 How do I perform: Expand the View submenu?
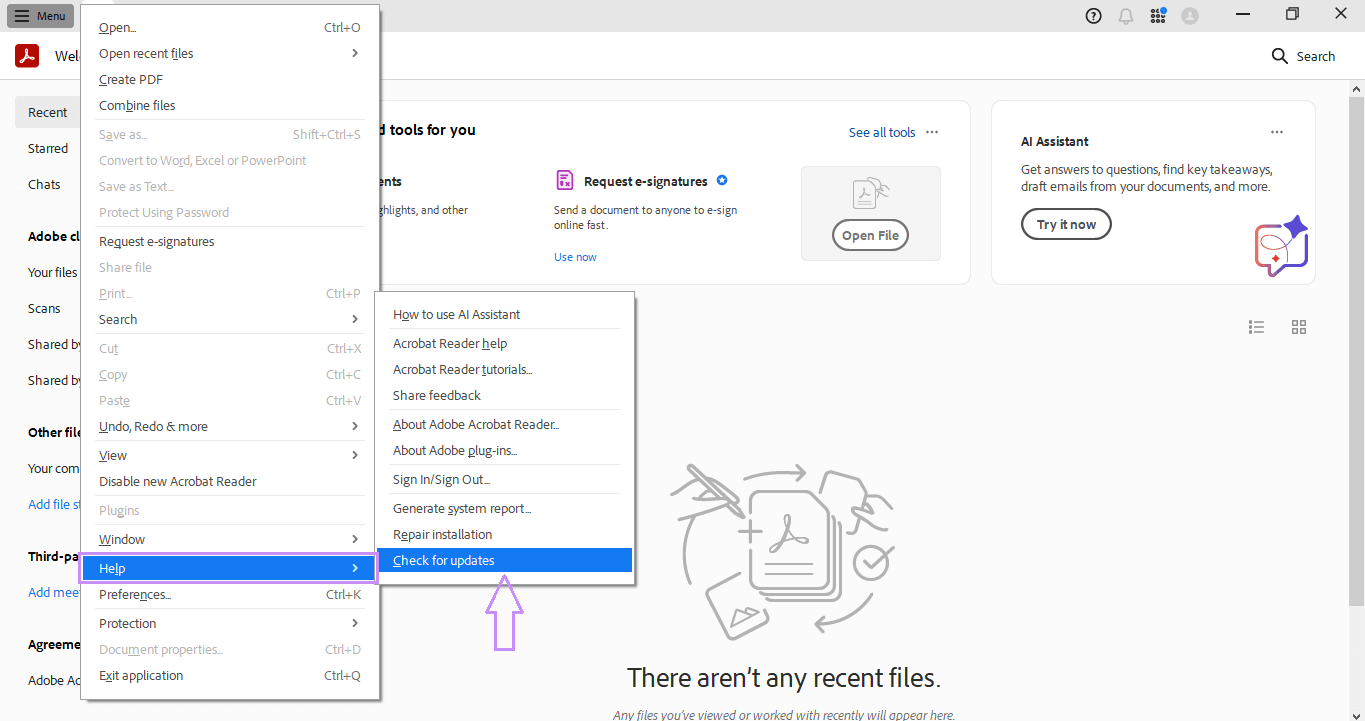[113, 455]
